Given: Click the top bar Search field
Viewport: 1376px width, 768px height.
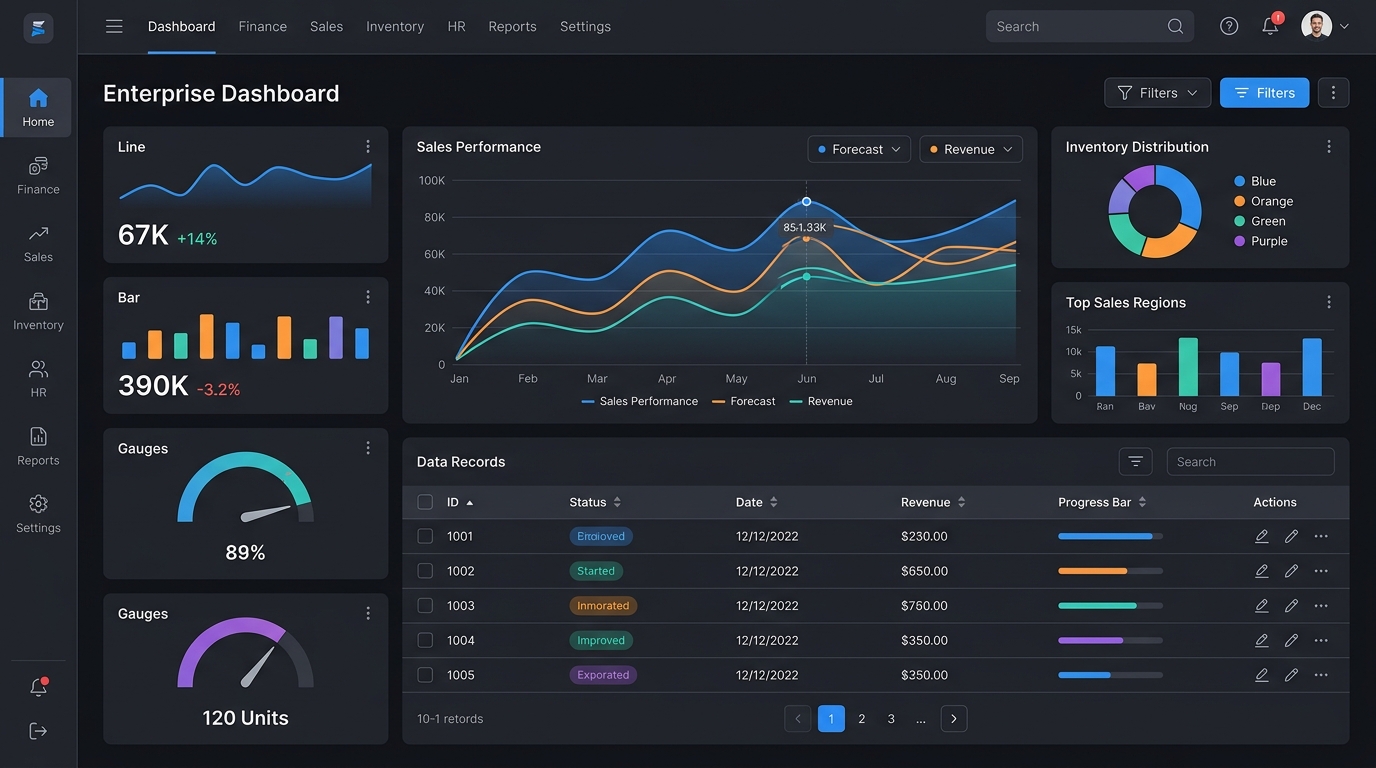Looking at the screenshot, I should [x=1090, y=27].
